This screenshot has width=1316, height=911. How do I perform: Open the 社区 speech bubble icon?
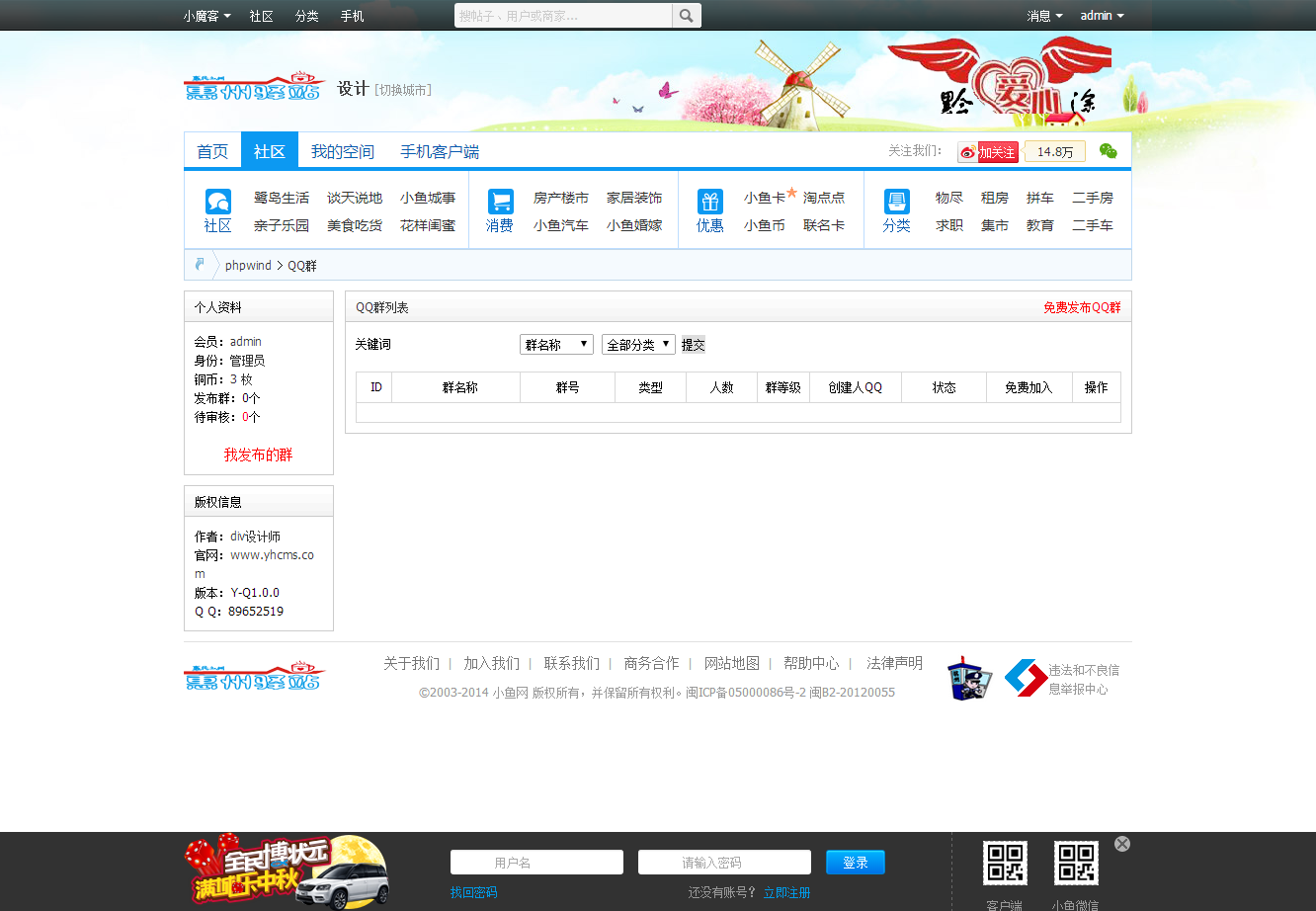pyautogui.click(x=218, y=202)
